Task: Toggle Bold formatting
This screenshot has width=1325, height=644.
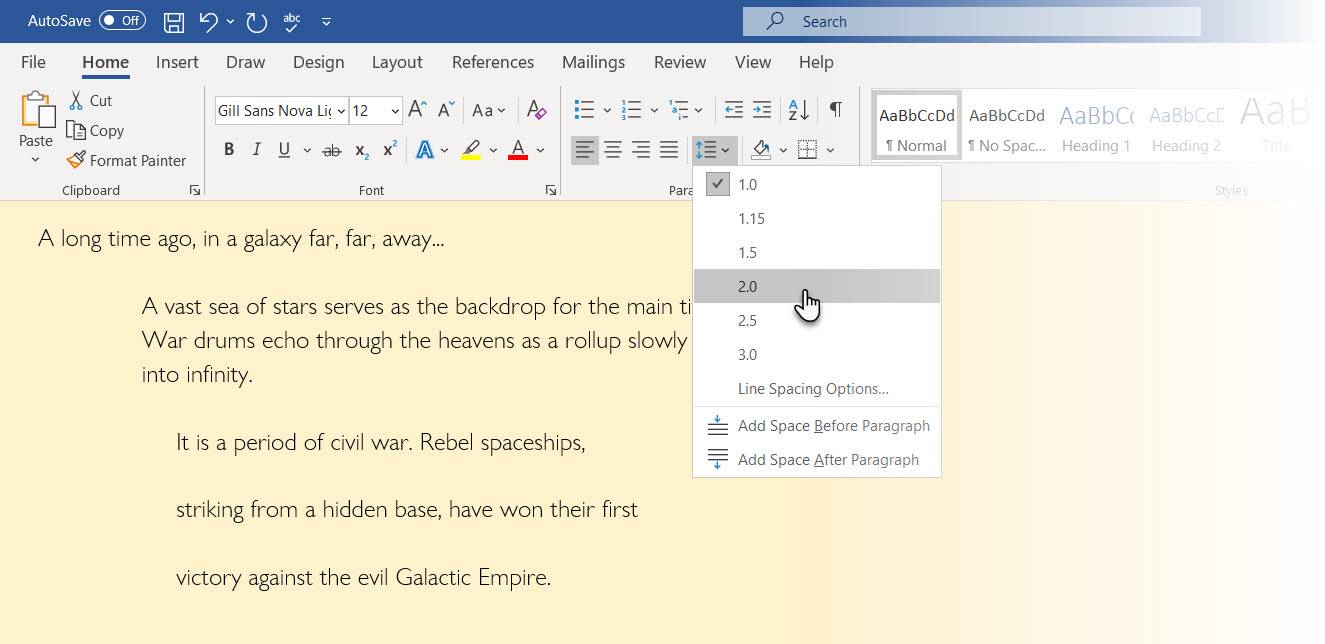Action: 229,150
